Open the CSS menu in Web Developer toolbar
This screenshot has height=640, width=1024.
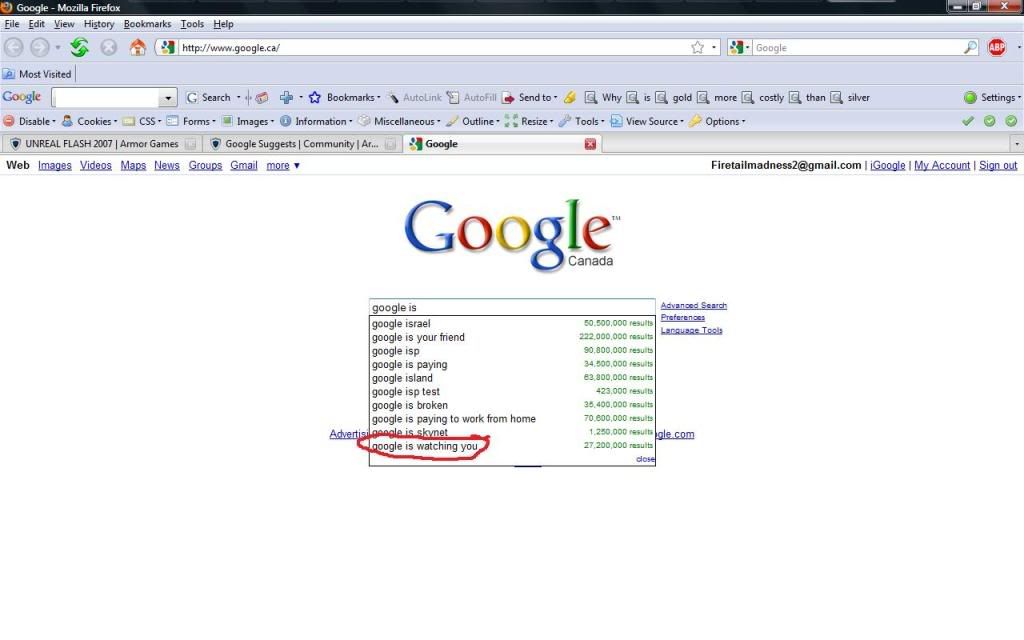point(142,121)
